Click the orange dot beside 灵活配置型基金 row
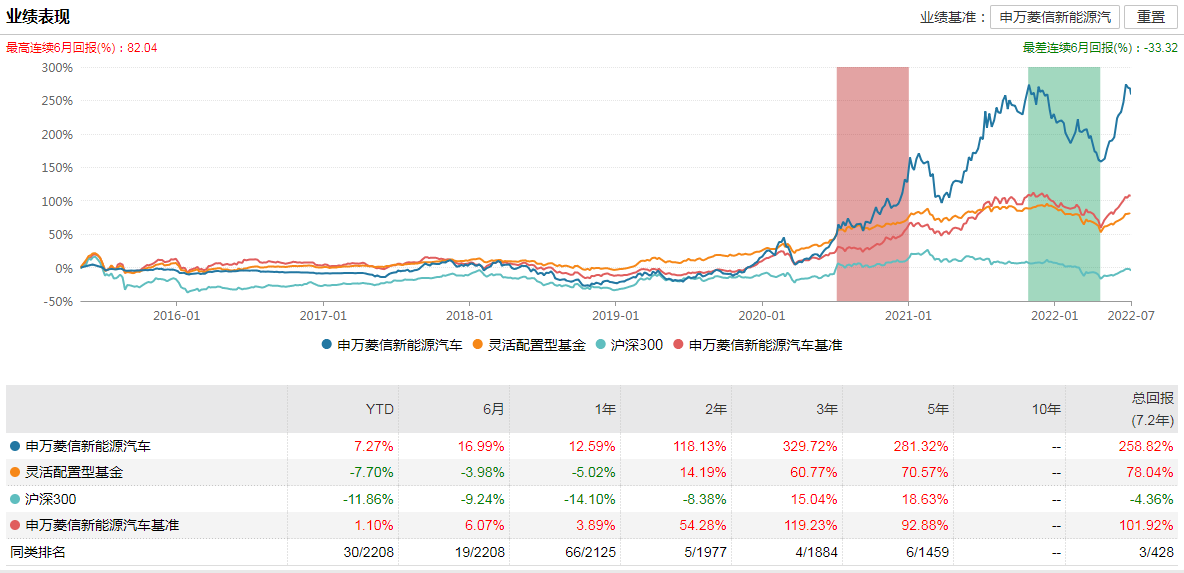 point(14,472)
